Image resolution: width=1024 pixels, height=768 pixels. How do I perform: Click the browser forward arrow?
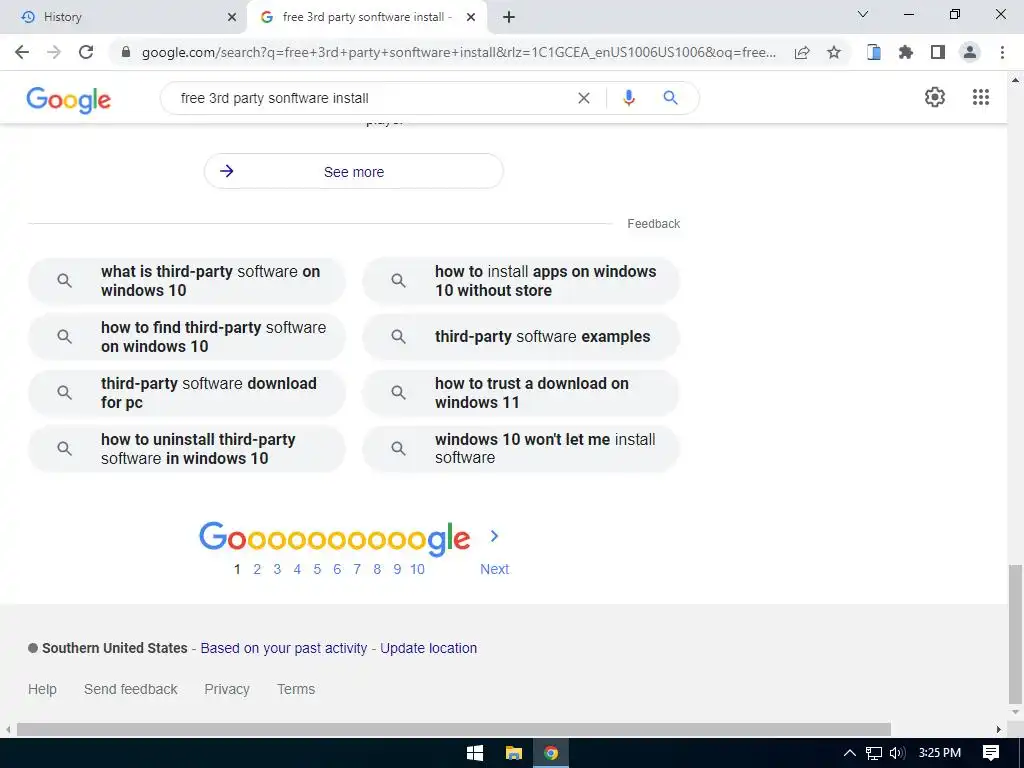coord(54,52)
